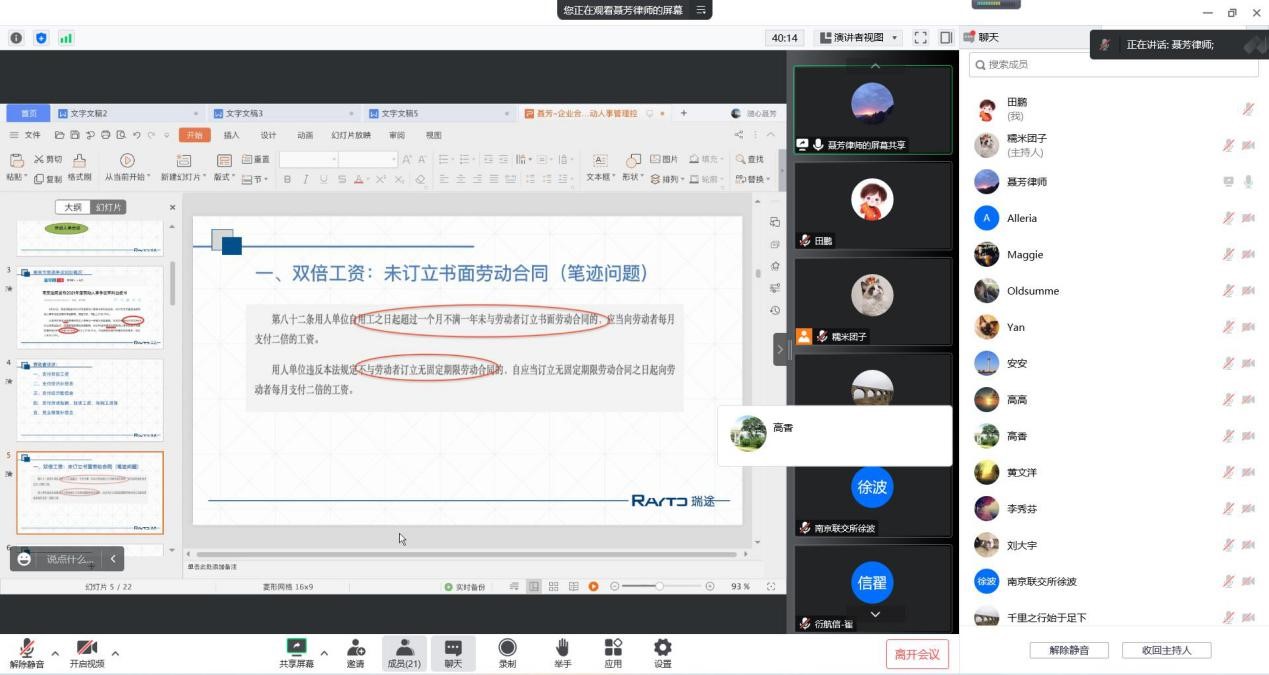Switch left pane to 大纲 outline view
Image resolution: width=1269 pixels, height=675 pixels.
point(73,207)
